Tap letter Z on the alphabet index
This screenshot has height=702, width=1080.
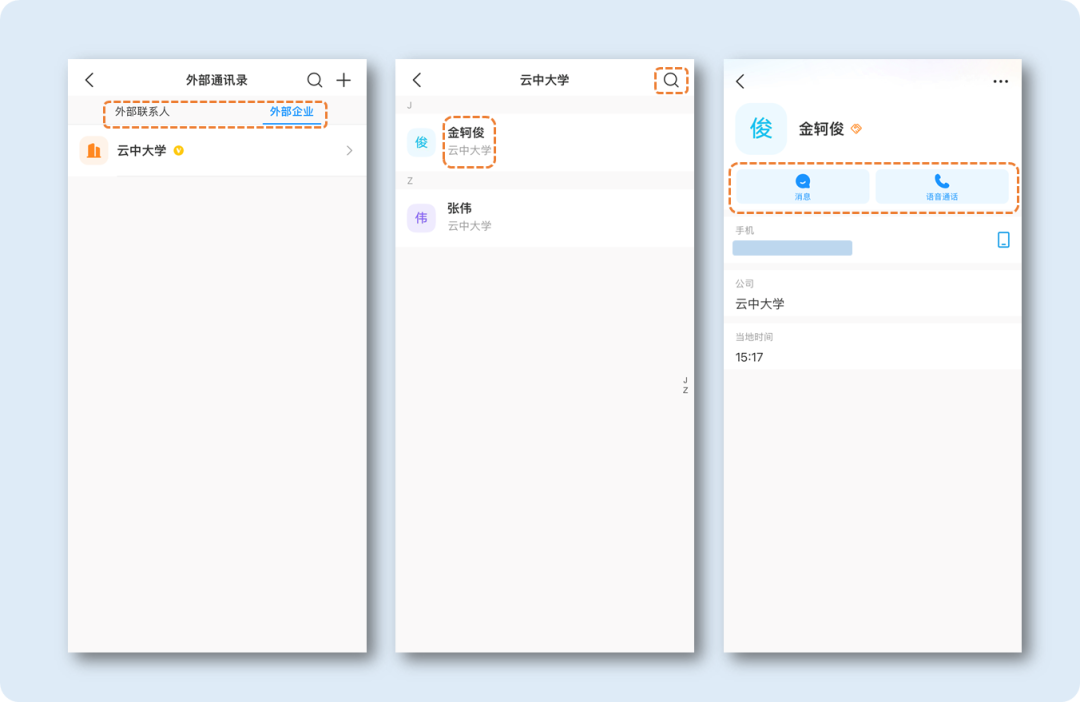[x=684, y=390]
